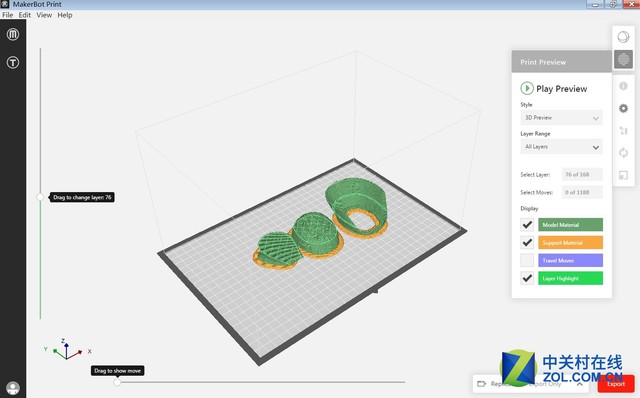Open the View menu
The image size is (640, 398).
click(x=44, y=15)
